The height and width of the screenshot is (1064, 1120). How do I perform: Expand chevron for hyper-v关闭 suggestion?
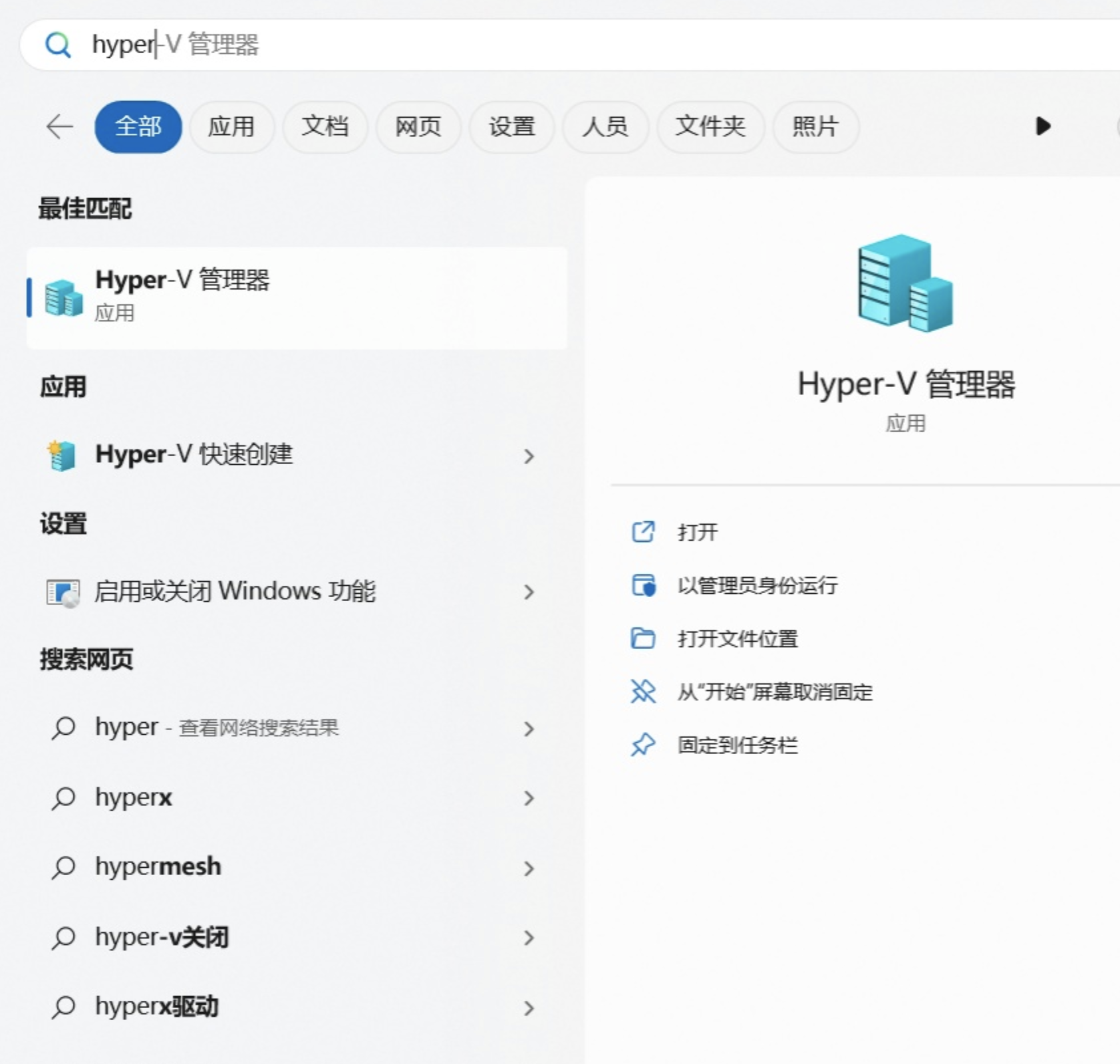click(x=529, y=938)
